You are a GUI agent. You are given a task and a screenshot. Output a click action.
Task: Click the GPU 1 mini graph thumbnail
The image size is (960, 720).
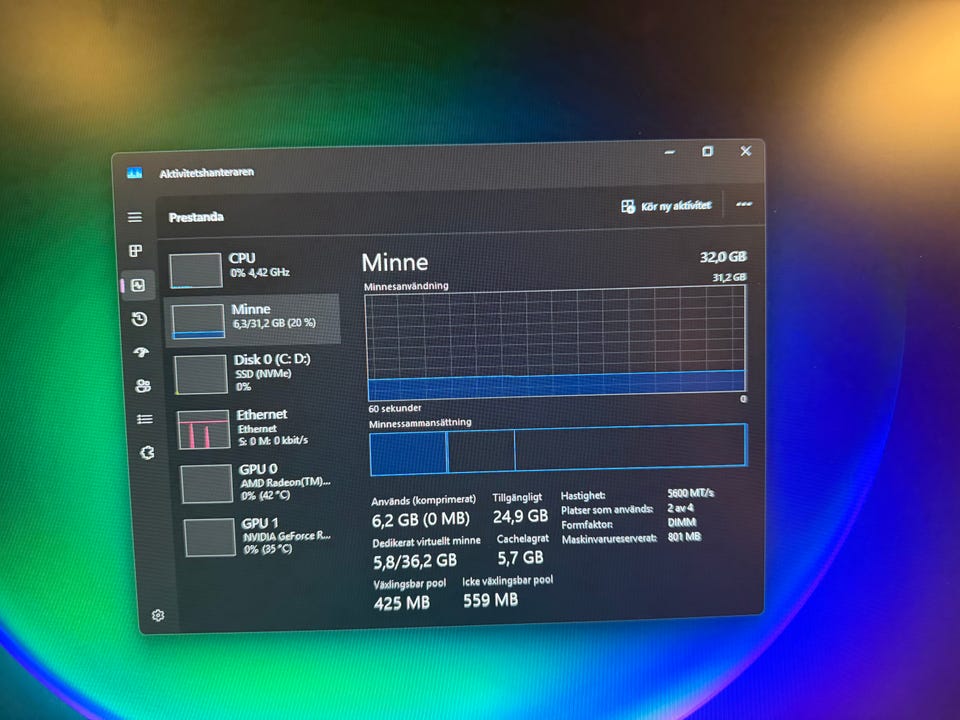tap(209, 538)
